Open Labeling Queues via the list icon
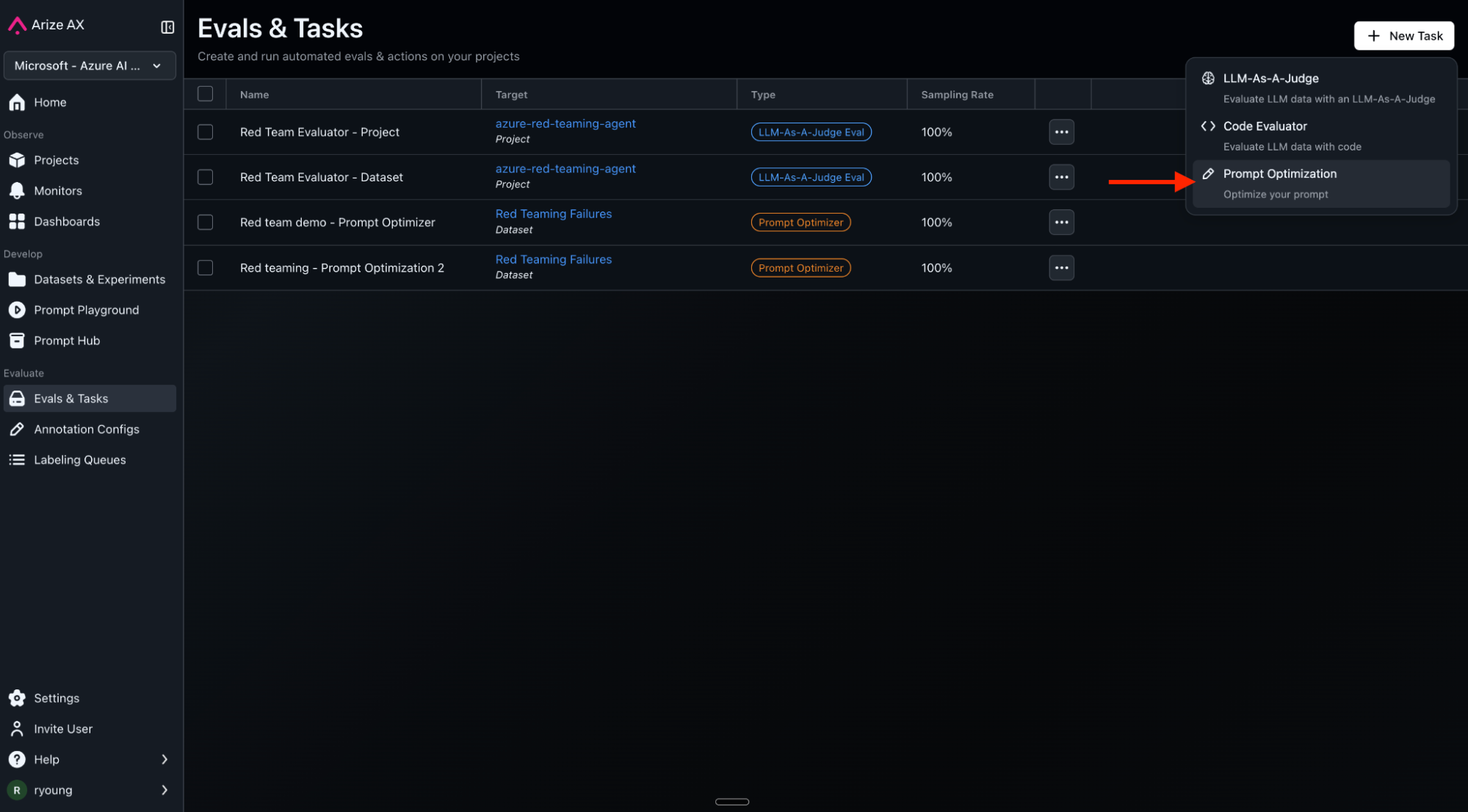1468x812 pixels. [x=17, y=460]
